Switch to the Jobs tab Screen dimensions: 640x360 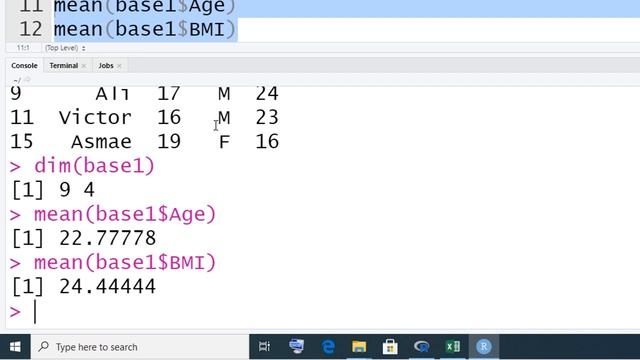coord(106,65)
